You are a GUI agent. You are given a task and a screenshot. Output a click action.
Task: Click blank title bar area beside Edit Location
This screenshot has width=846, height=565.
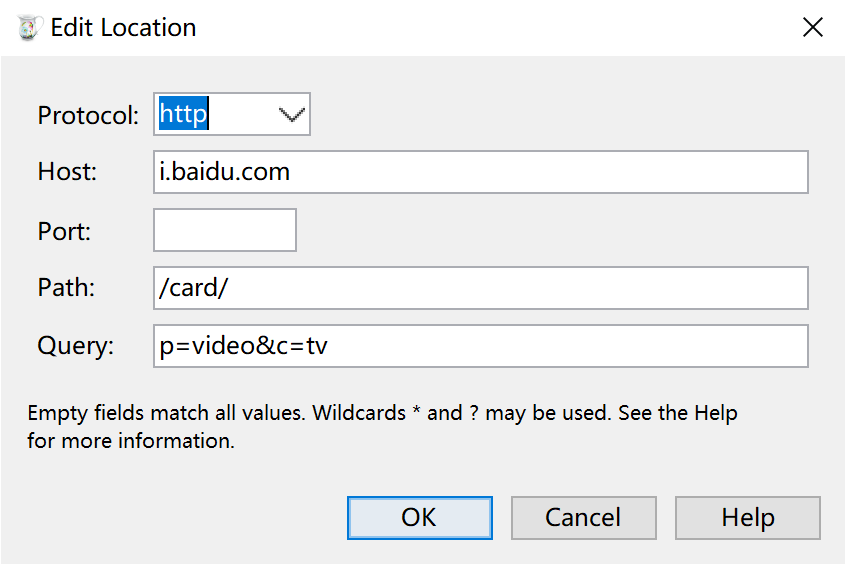click(486, 28)
